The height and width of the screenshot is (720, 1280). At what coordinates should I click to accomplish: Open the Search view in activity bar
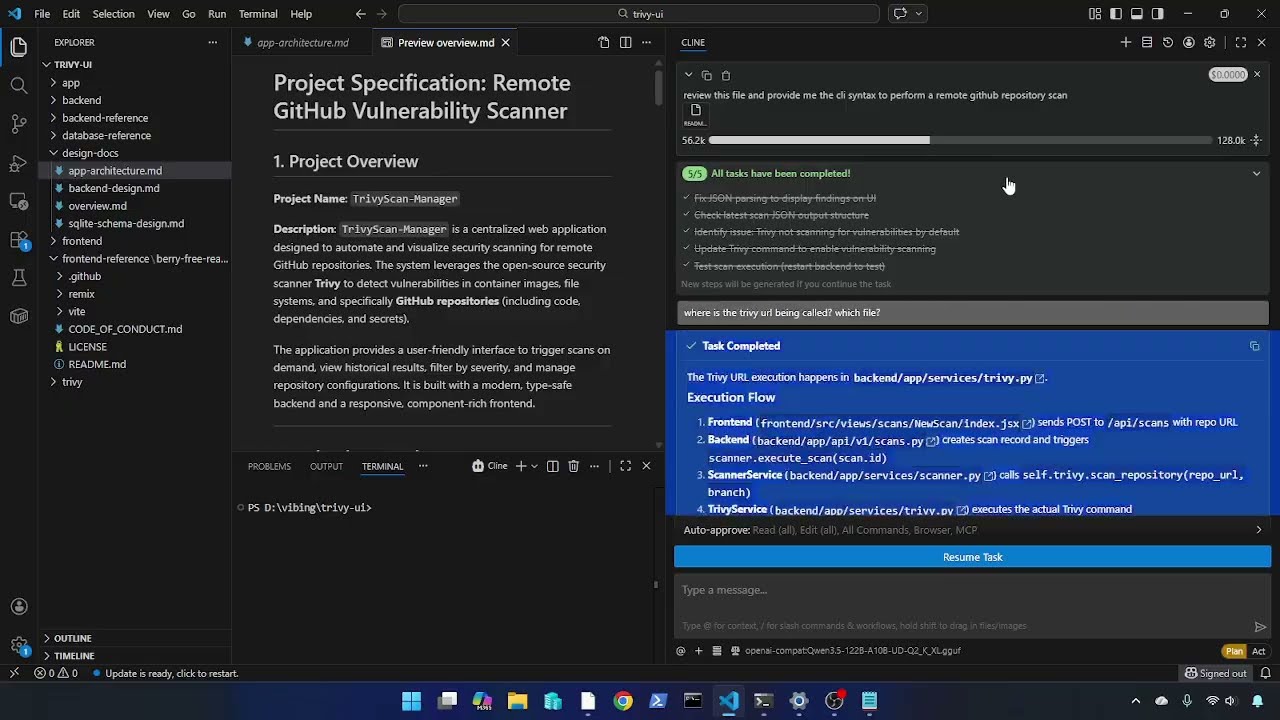click(19, 85)
